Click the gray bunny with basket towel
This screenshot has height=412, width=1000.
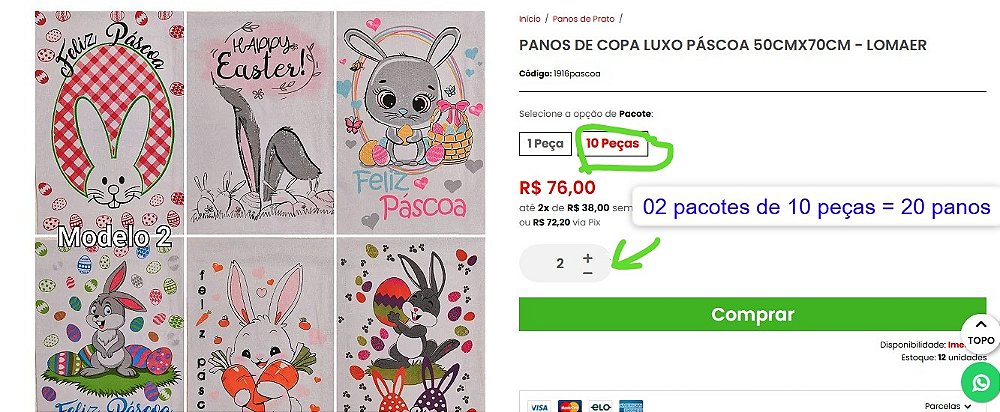tap(409, 120)
